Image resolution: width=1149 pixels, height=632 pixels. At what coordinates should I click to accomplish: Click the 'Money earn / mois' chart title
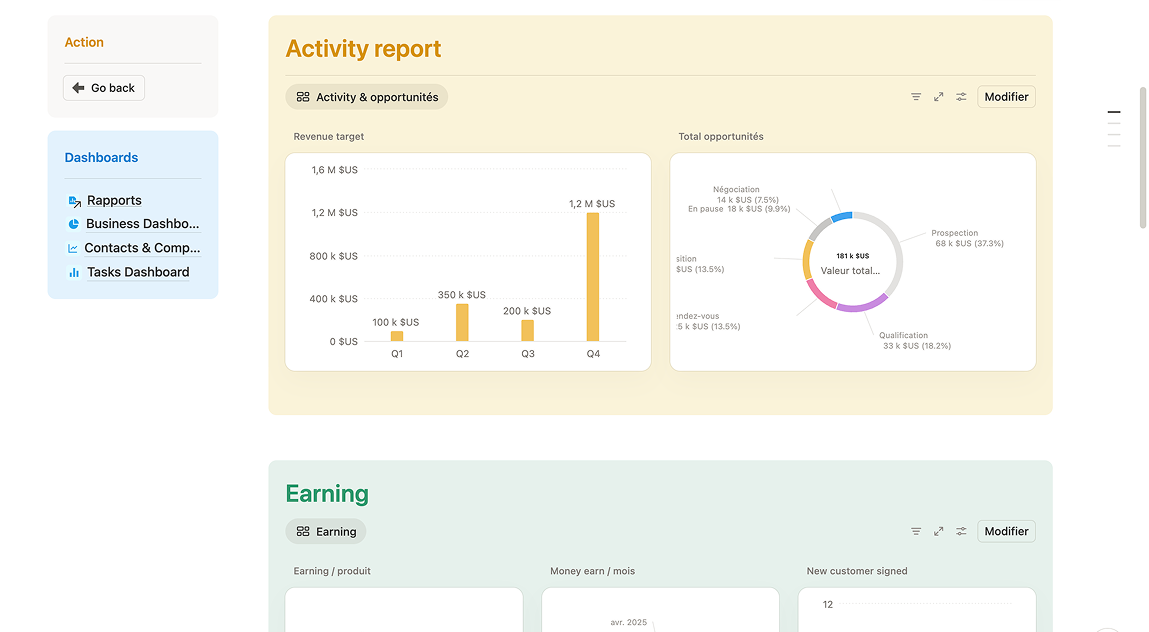tap(593, 571)
